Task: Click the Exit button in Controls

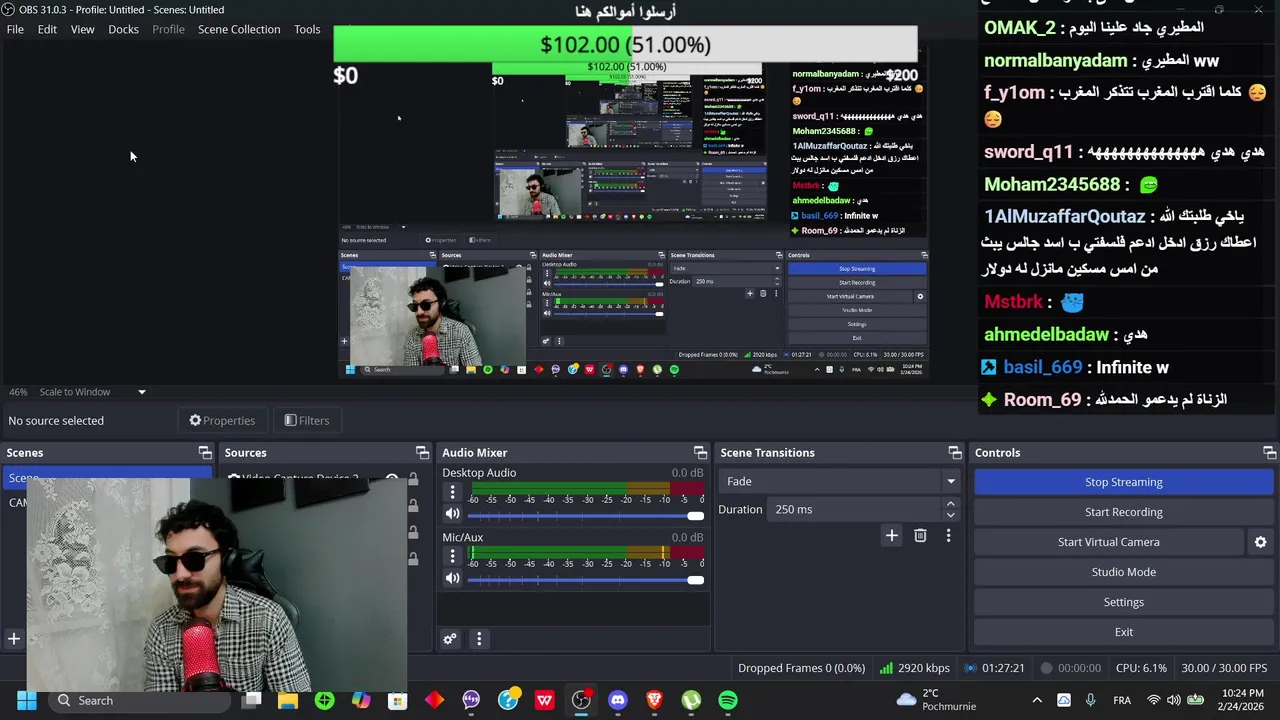Action: click(x=1123, y=632)
